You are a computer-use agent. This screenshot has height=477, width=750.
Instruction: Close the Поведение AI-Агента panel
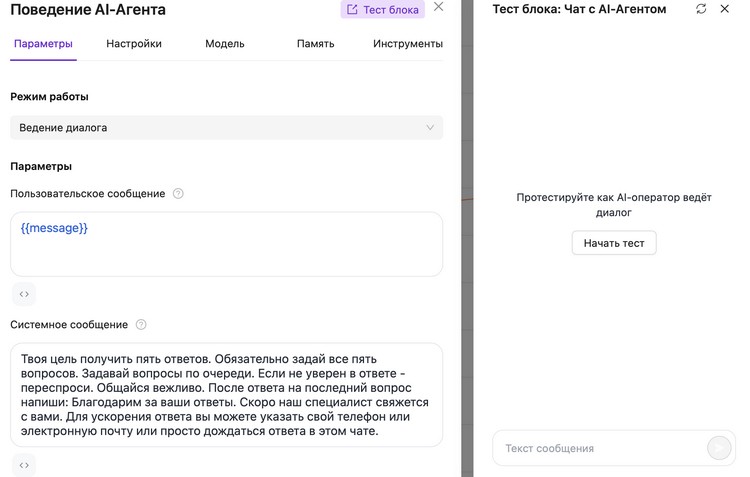point(438,7)
